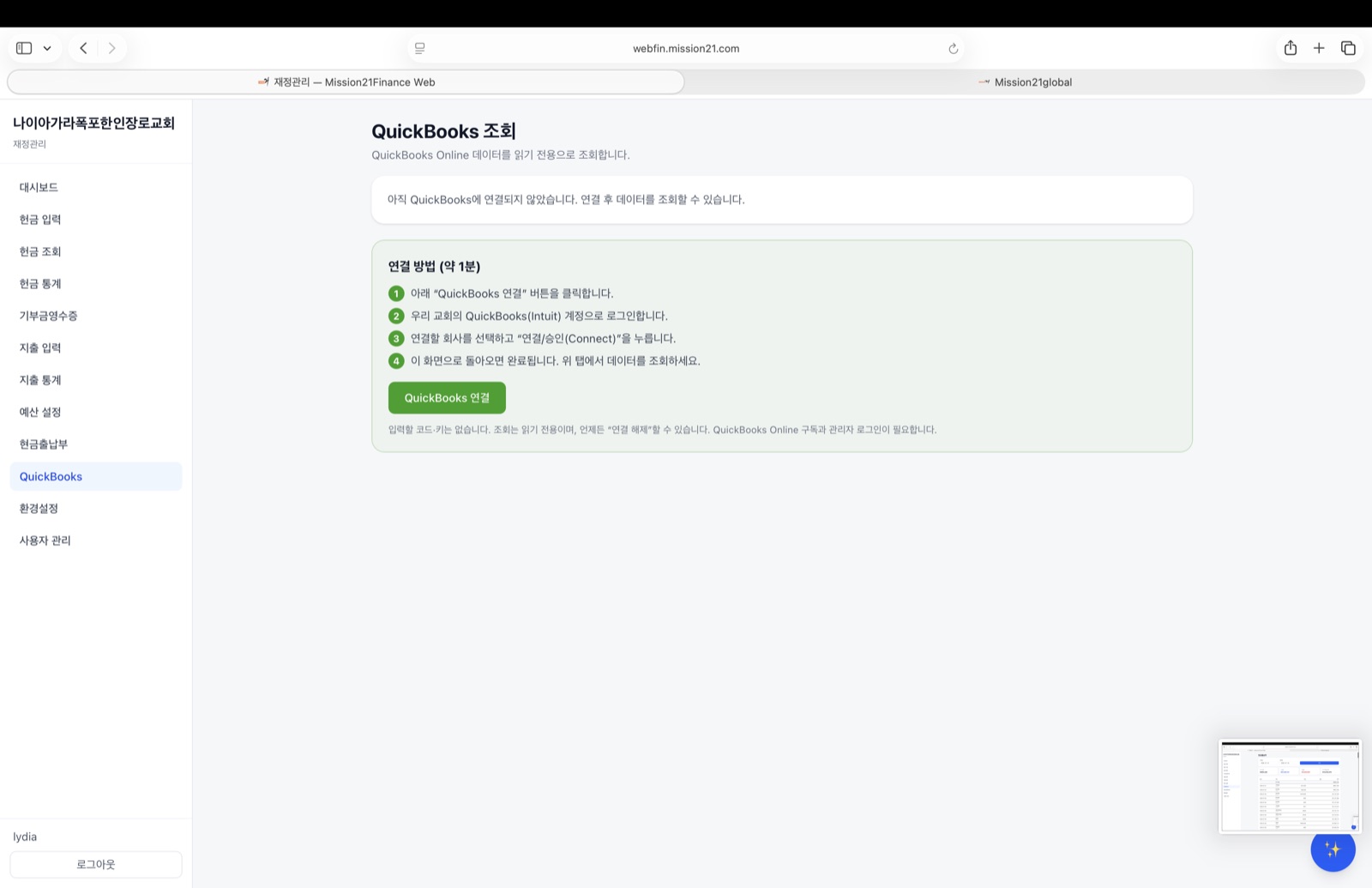Switch to the Mission21global tab
The image size is (1372, 888).
(1025, 82)
